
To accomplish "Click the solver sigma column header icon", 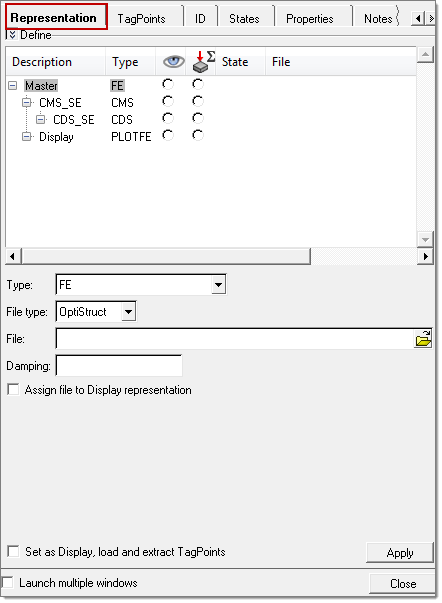I will 203,62.
